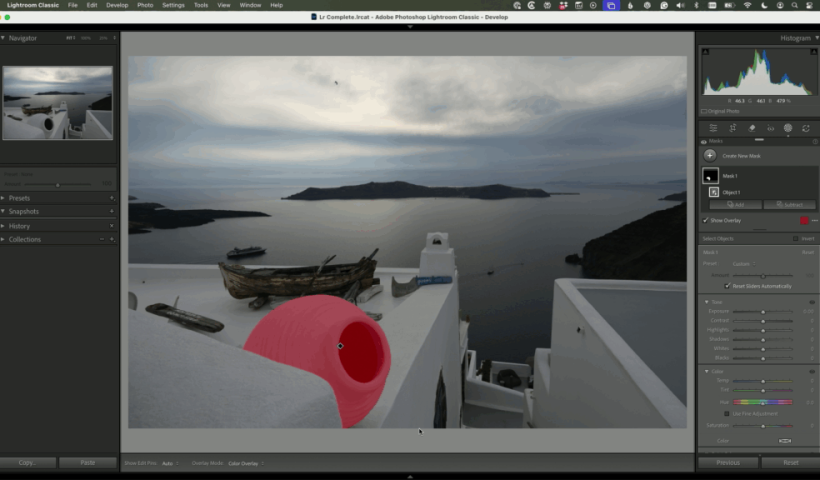Select the Crop overlay tool
The height and width of the screenshot is (480, 820).
click(732, 128)
